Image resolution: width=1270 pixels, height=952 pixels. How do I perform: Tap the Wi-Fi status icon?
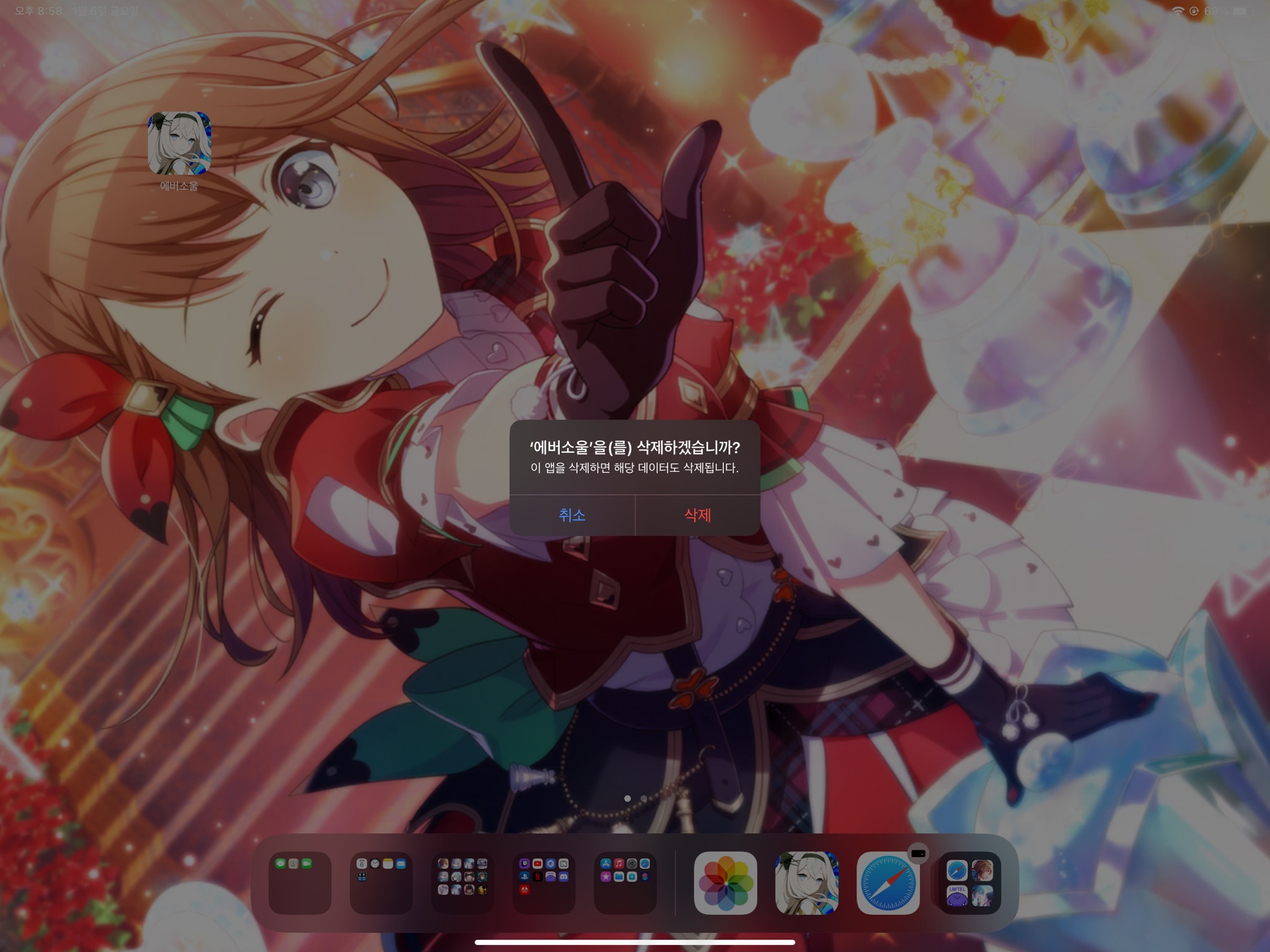click(x=1177, y=11)
